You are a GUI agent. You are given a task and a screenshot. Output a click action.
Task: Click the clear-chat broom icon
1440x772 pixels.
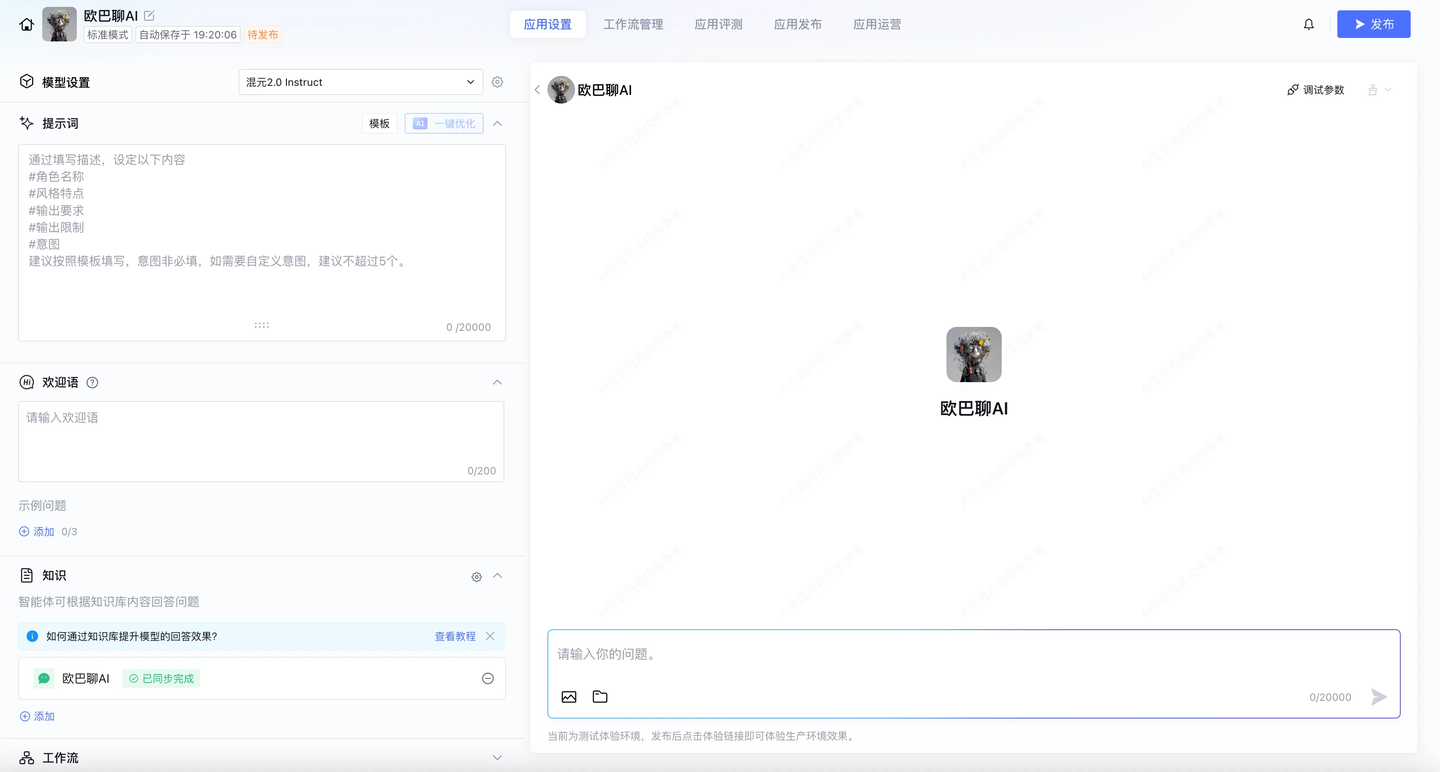pyautogui.click(x=1373, y=90)
